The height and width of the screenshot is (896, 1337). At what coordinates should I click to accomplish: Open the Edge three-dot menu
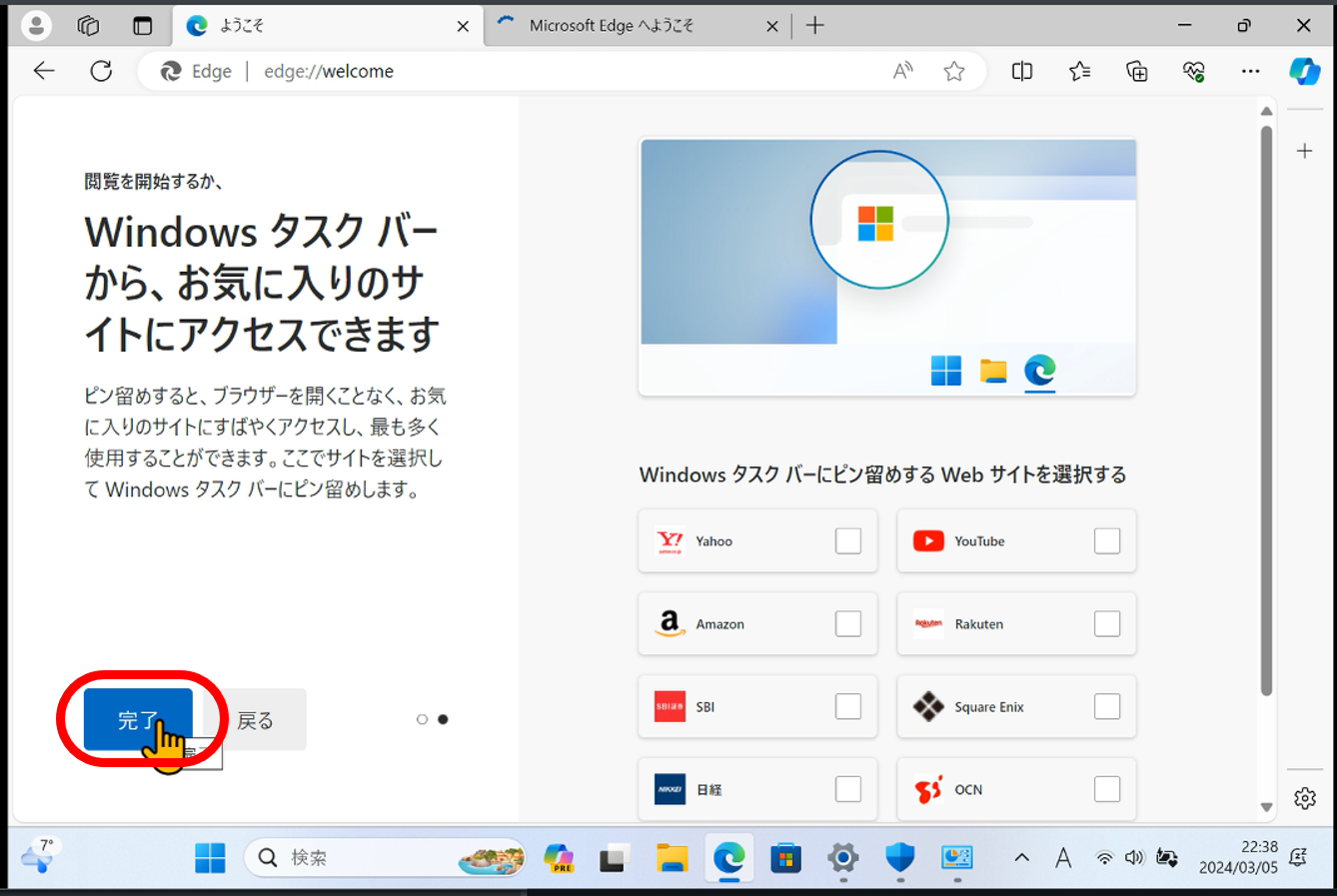pos(1250,71)
